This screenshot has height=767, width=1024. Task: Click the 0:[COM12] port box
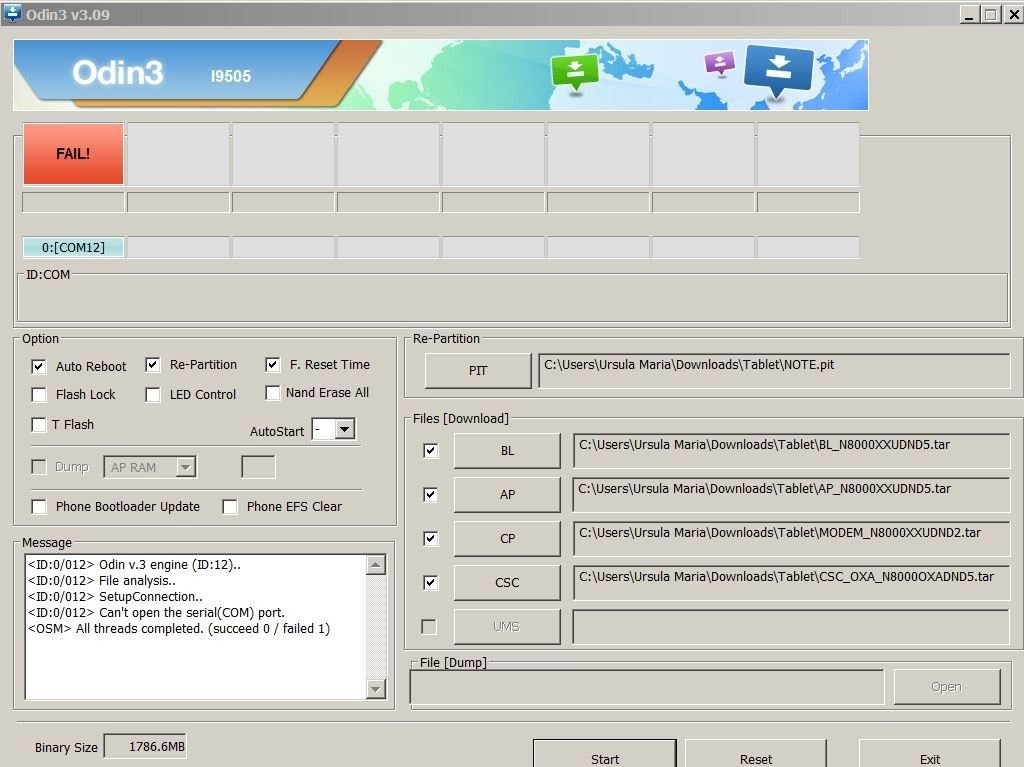(73, 248)
